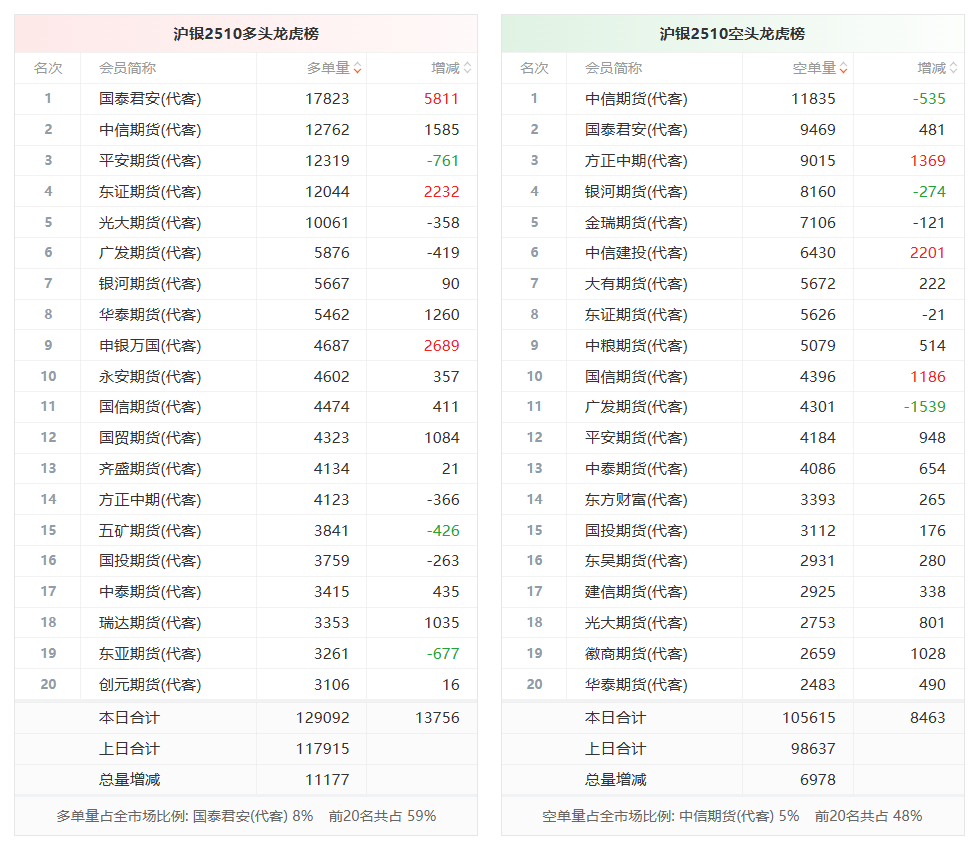Click 空单量占全市场比例 footer text
Viewport: 974px width, 844px height.
732,816
